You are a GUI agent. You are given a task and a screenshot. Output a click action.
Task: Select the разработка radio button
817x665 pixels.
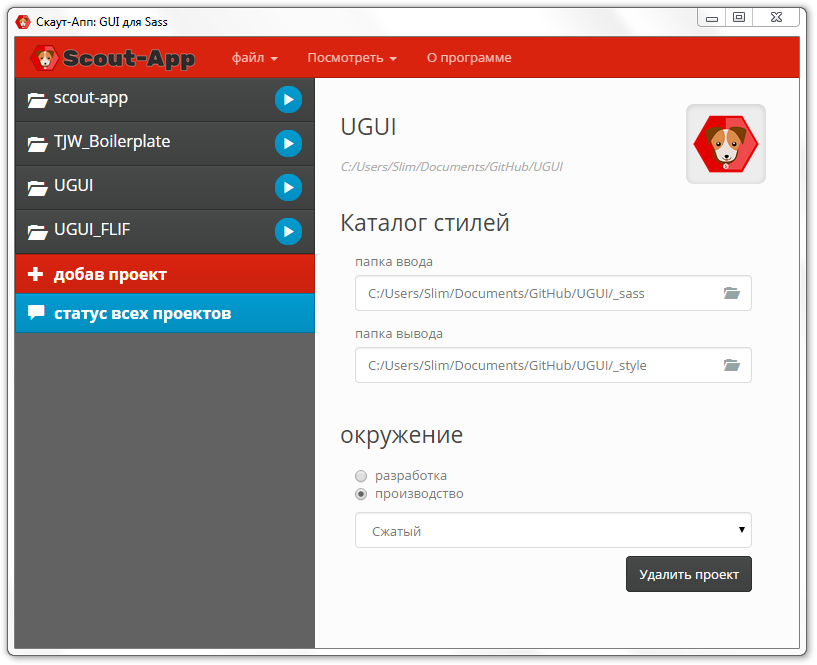coord(361,476)
